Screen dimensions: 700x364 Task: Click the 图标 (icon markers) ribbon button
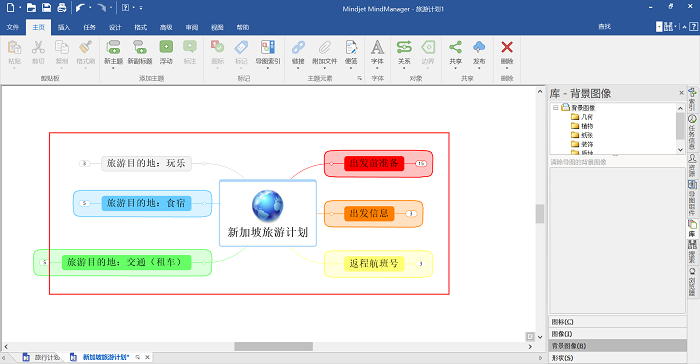pyautogui.click(x=217, y=52)
